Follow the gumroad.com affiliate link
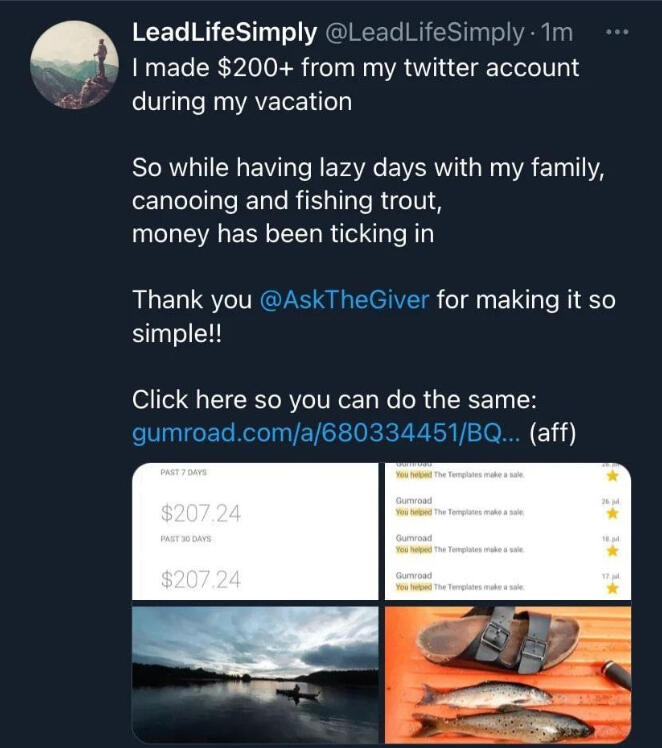This screenshot has height=748, width=662. pyautogui.click(x=324, y=434)
